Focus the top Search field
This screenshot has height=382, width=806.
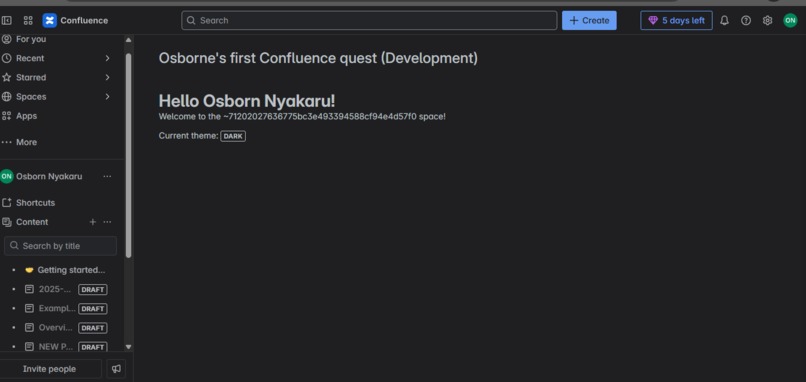(x=369, y=21)
